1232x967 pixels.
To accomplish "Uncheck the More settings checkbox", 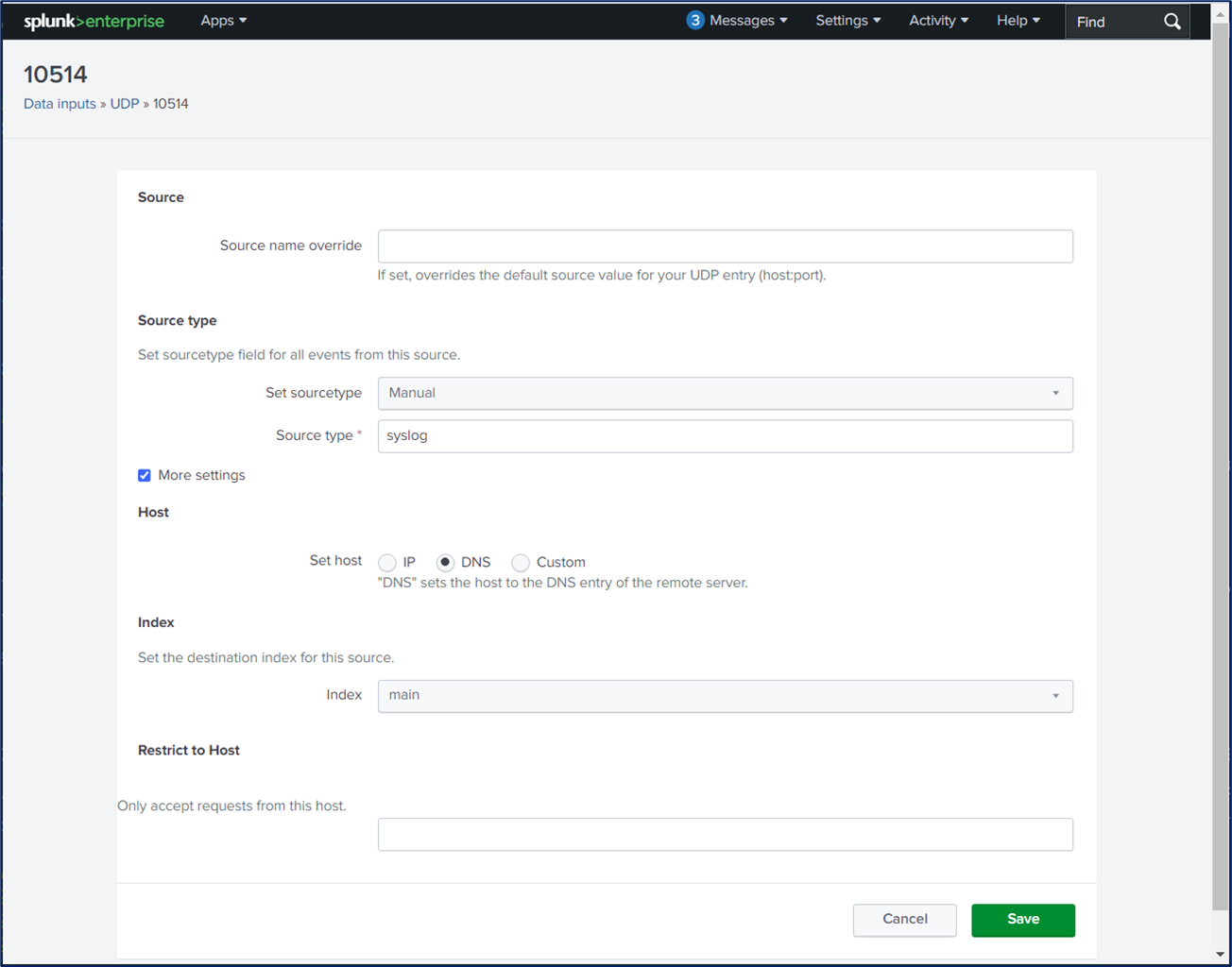I will tap(144, 475).
